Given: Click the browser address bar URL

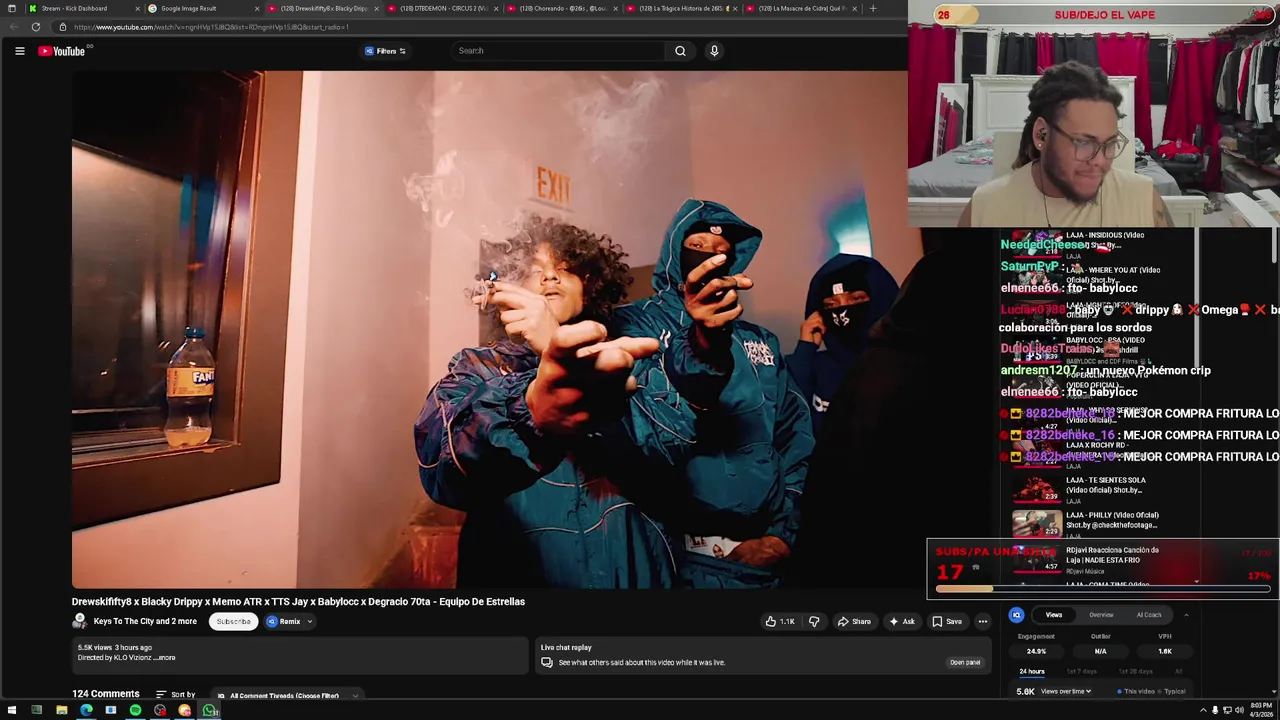Looking at the screenshot, I should point(211,27).
